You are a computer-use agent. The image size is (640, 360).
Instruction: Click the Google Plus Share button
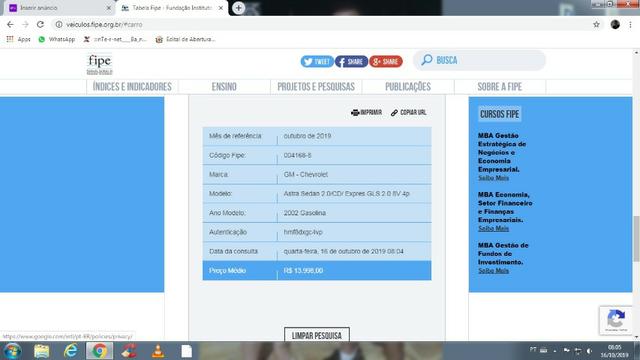(386, 62)
